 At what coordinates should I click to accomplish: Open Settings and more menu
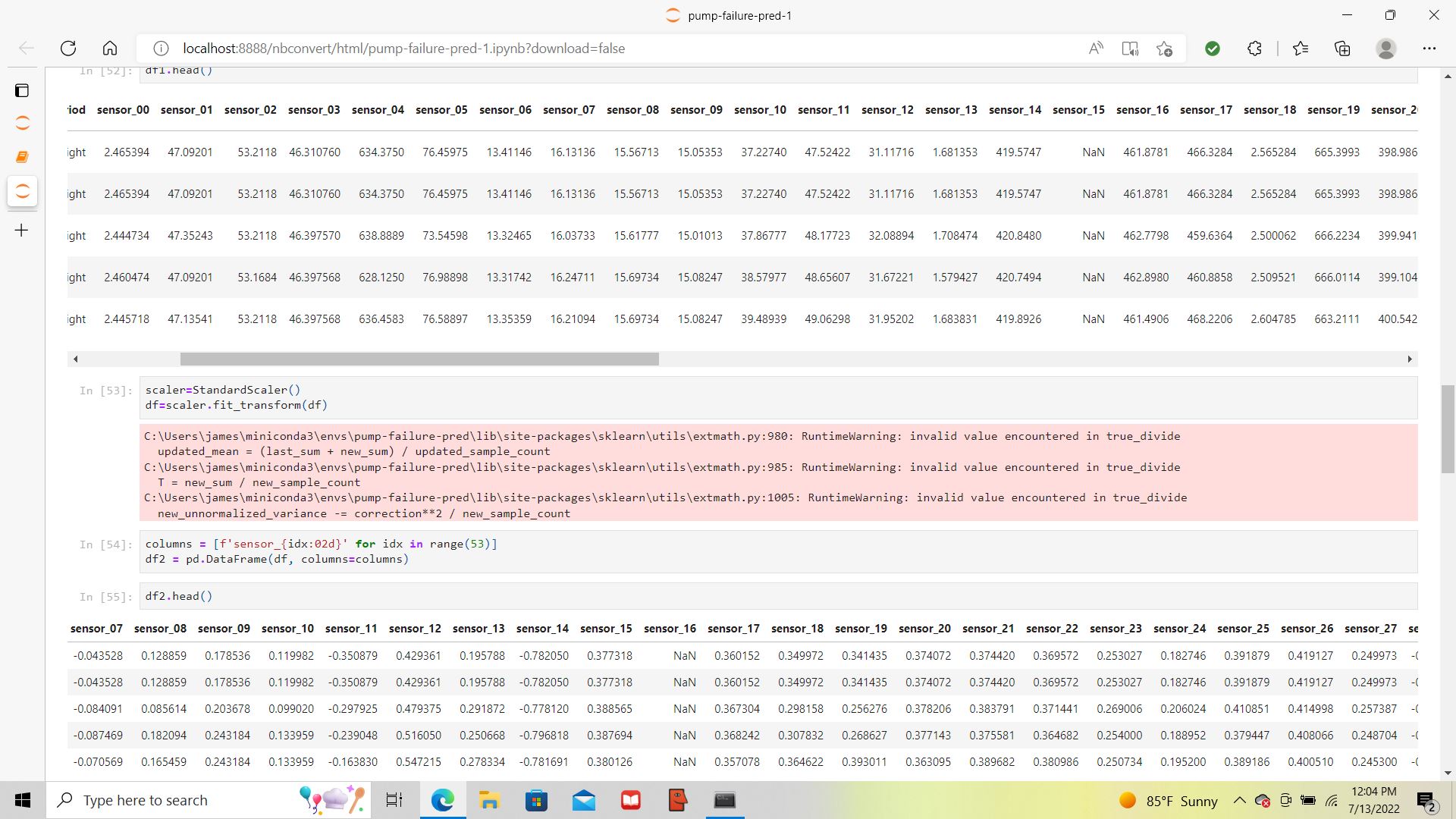point(1429,49)
